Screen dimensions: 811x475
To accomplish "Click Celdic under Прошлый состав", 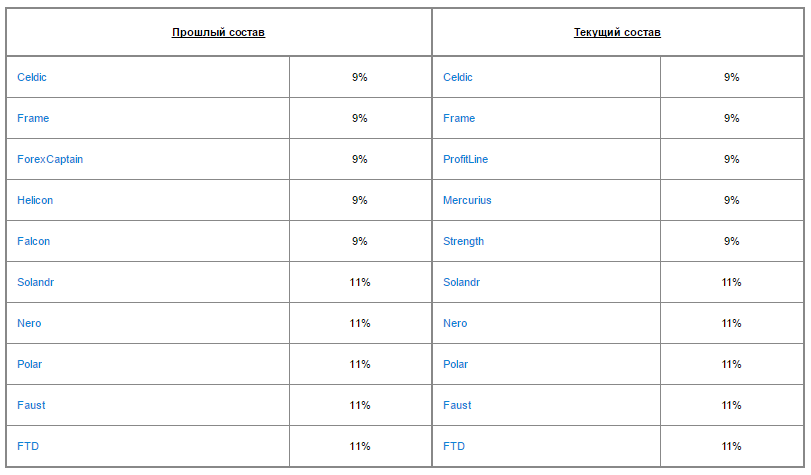I will pyautogui.click(x=32, y=77).
